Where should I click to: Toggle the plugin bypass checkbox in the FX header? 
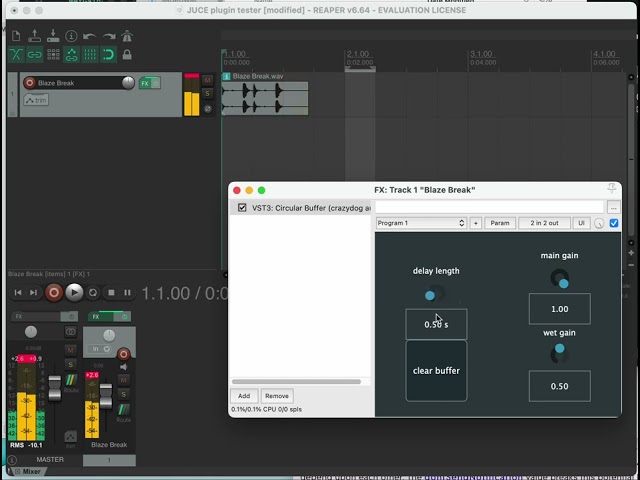pos(613,223)
